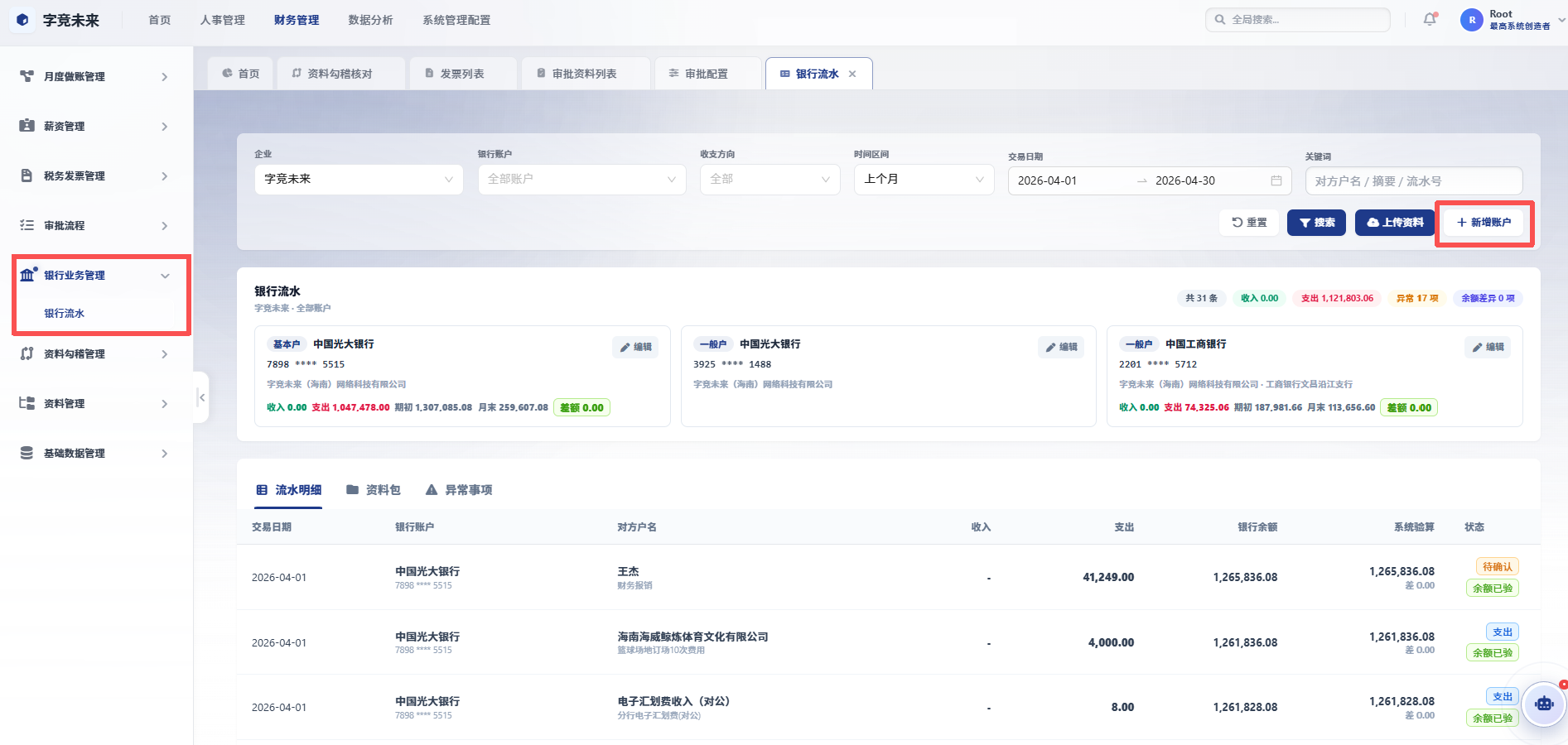Expand the 薪资管理 menu
The image size is (1568, 745).
coord(164,127)
